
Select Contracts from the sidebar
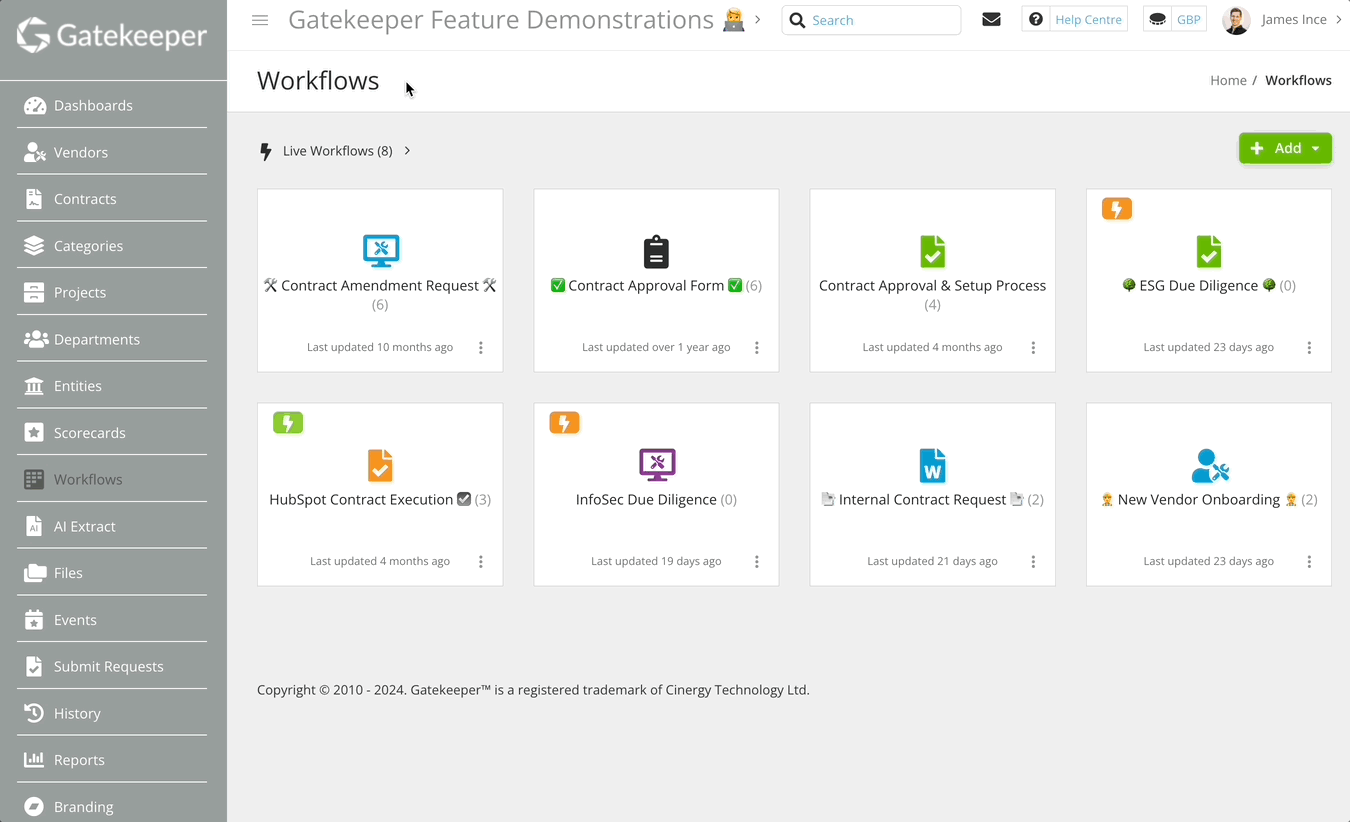[85, 198]
